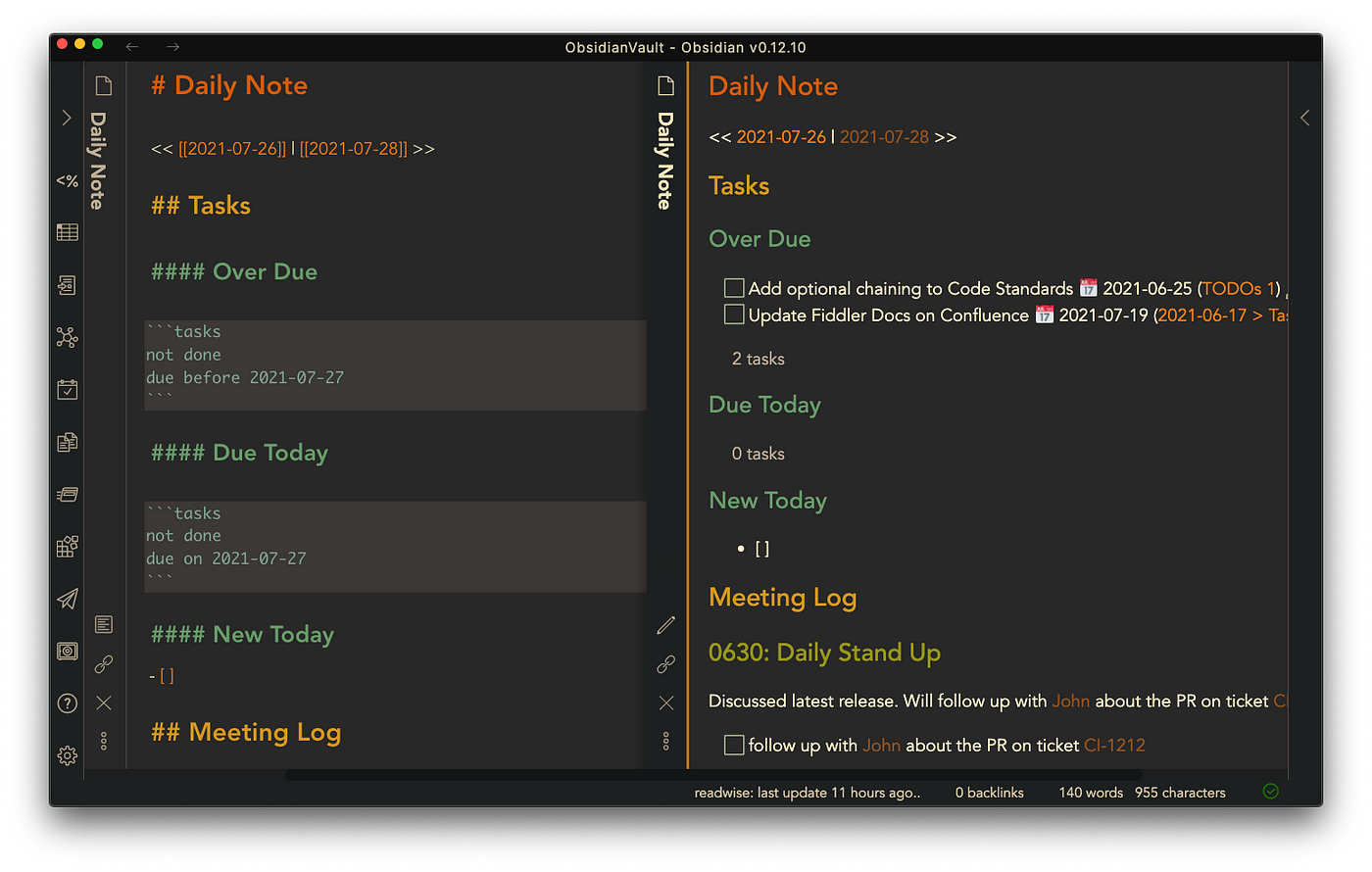Click the file icon atop the preview pane

(x=666, y=86)
